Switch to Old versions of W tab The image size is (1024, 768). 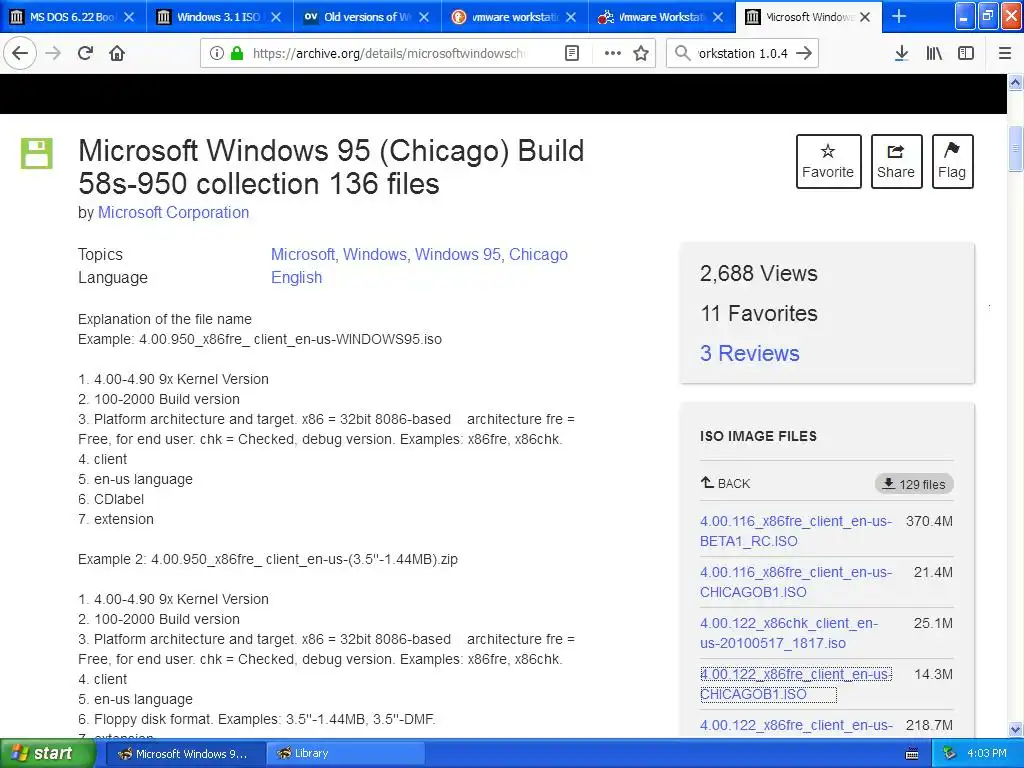(x=367, y=17)
